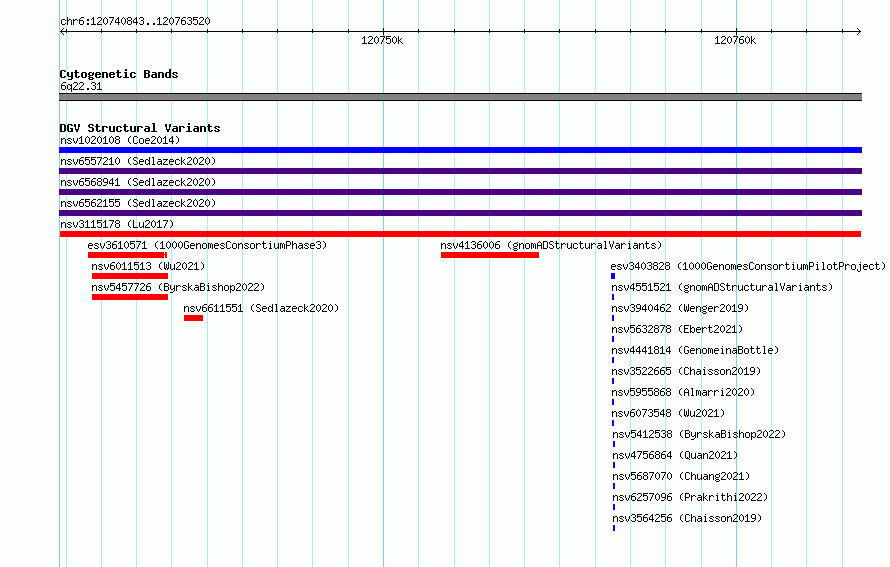Open nsv6257096 (Prakrithi2022) label
Image resolution: width=890 pixels, height=567 pixels.
[x=690, y=497]
